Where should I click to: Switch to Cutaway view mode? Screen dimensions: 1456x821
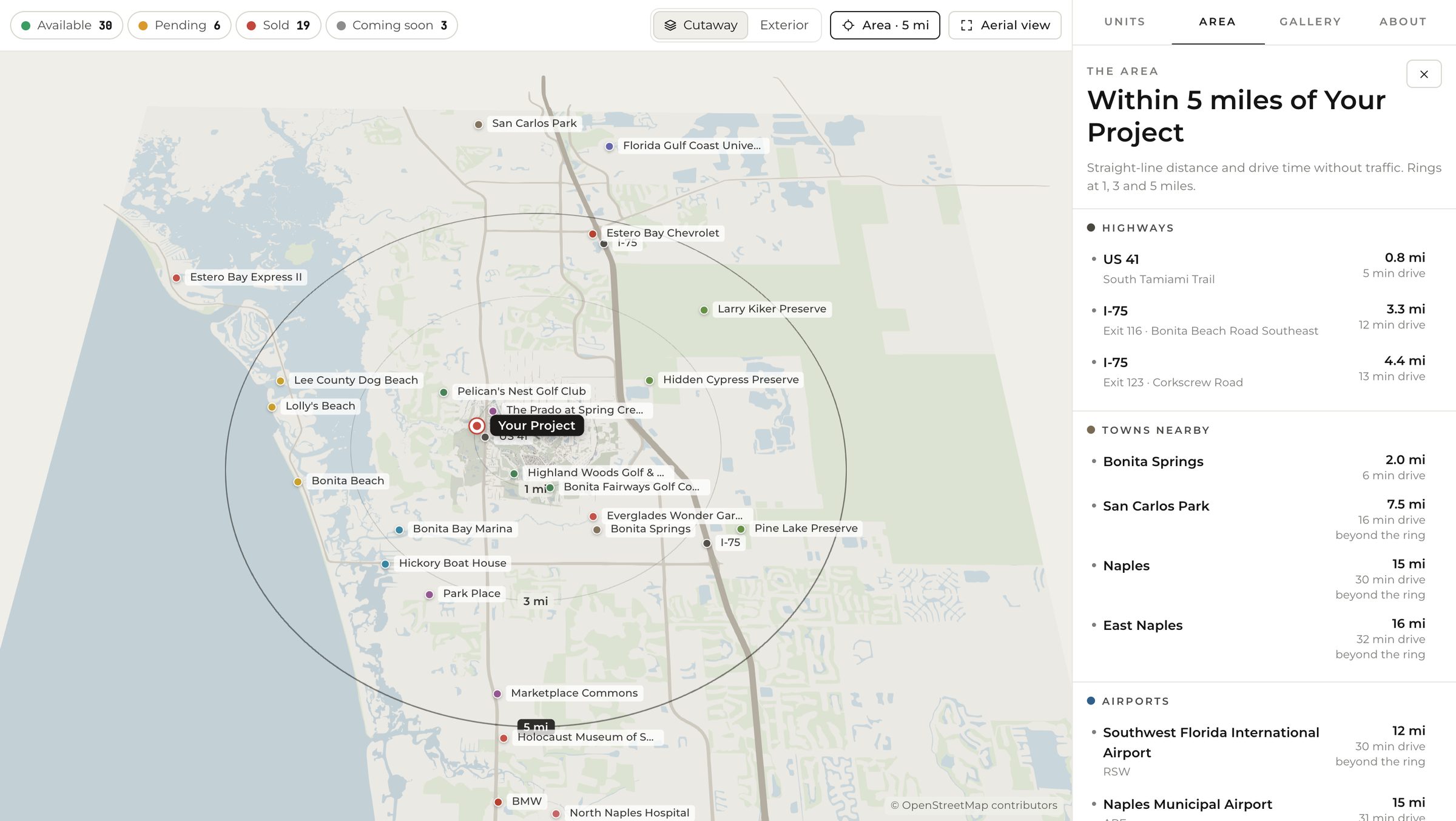(701, 25)
